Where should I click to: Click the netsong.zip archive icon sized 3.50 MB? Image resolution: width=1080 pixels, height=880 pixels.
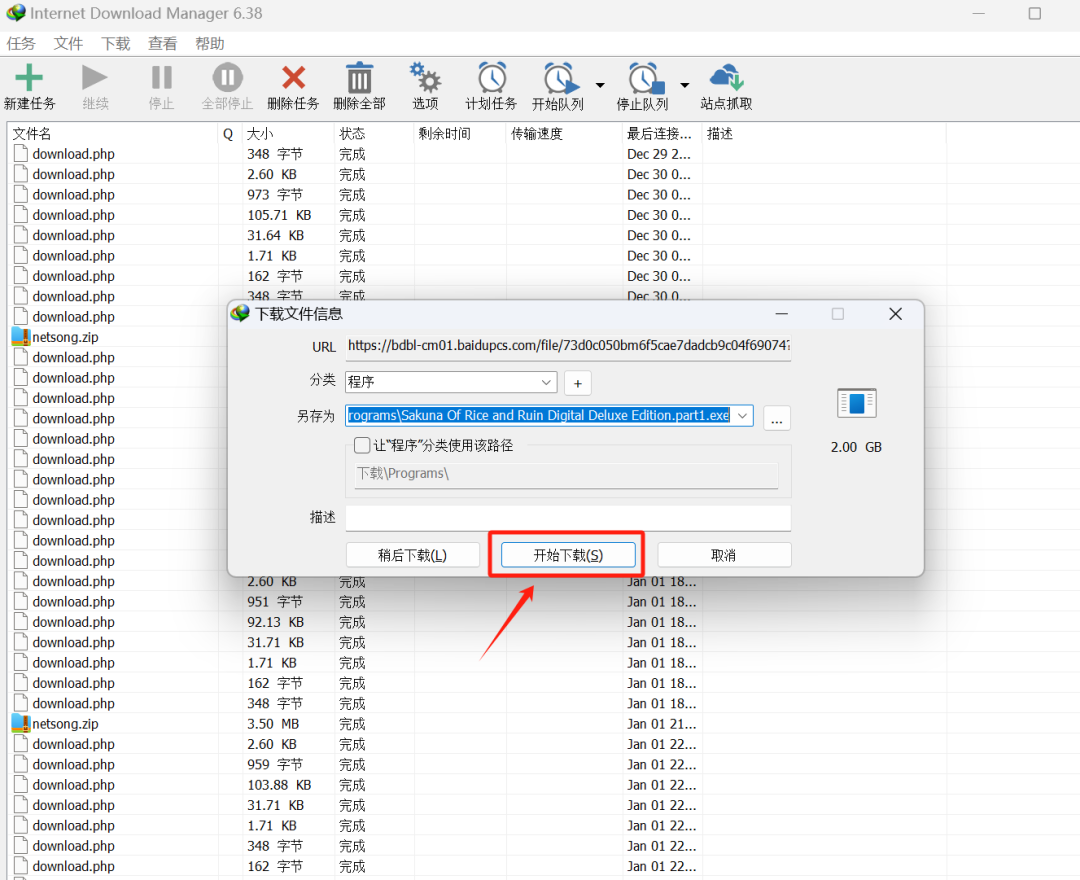pyautogui.click(x=21, y=724)
